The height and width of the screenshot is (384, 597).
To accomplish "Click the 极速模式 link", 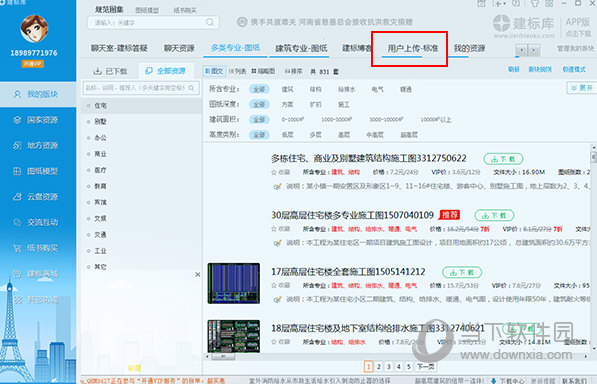I will [x=574, y=69].
